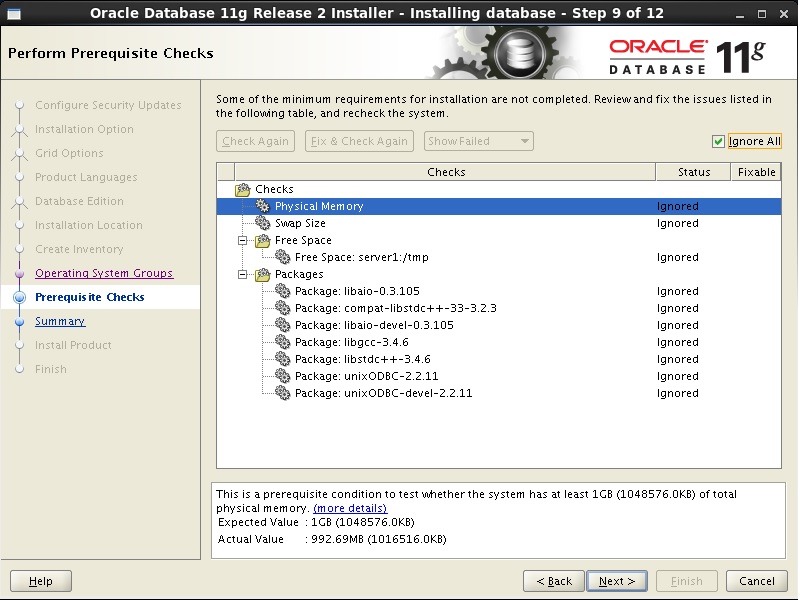Click gear icon for libgcc-3.4.6 package
The height and width of the screenshot is (600, 800).
tap(283, 342)
